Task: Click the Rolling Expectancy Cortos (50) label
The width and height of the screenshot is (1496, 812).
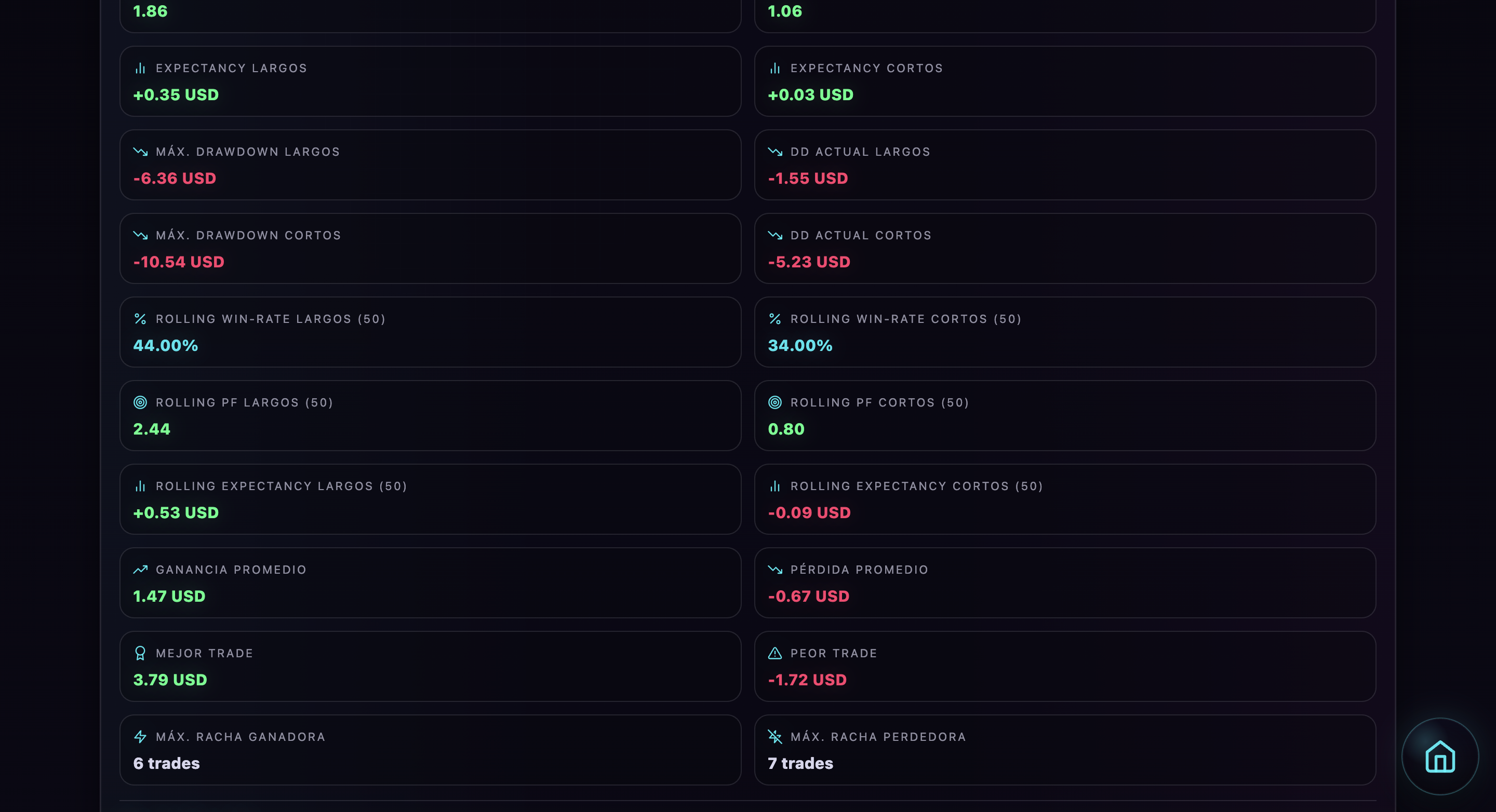Action: (x=916, y=486)
